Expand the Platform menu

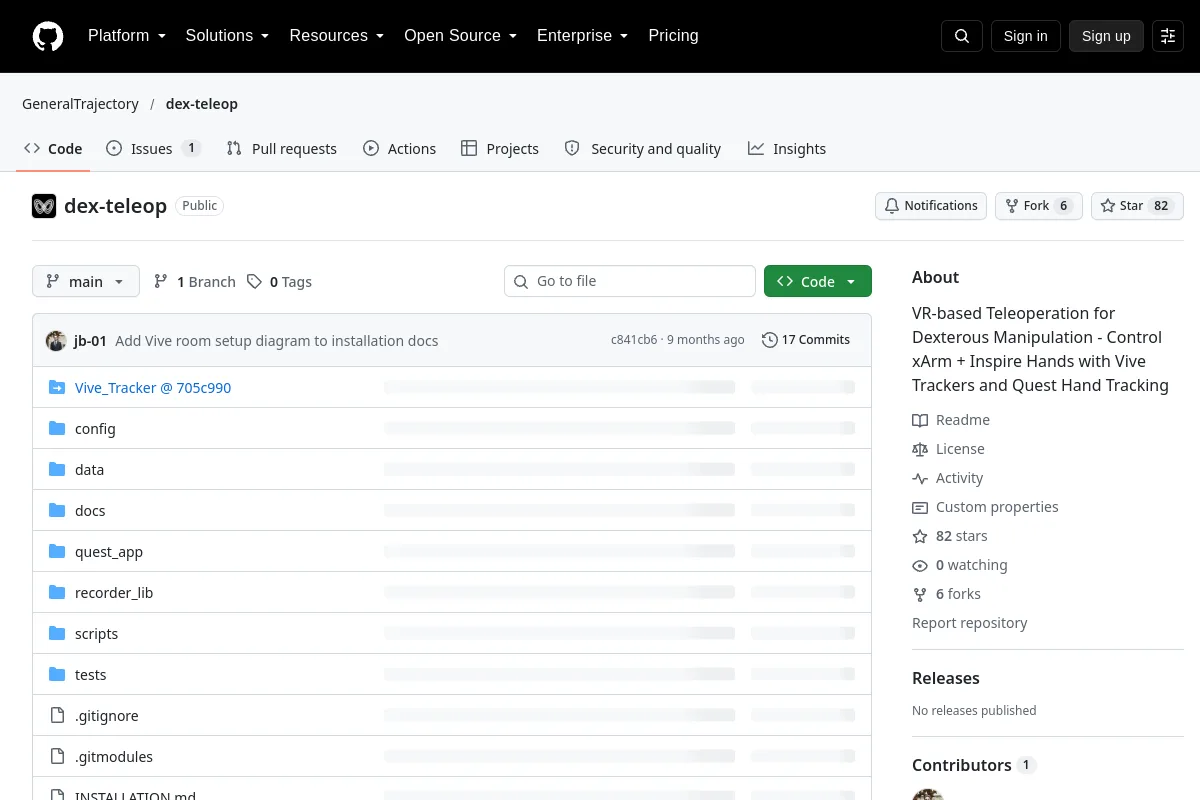(x=127, y=36)
